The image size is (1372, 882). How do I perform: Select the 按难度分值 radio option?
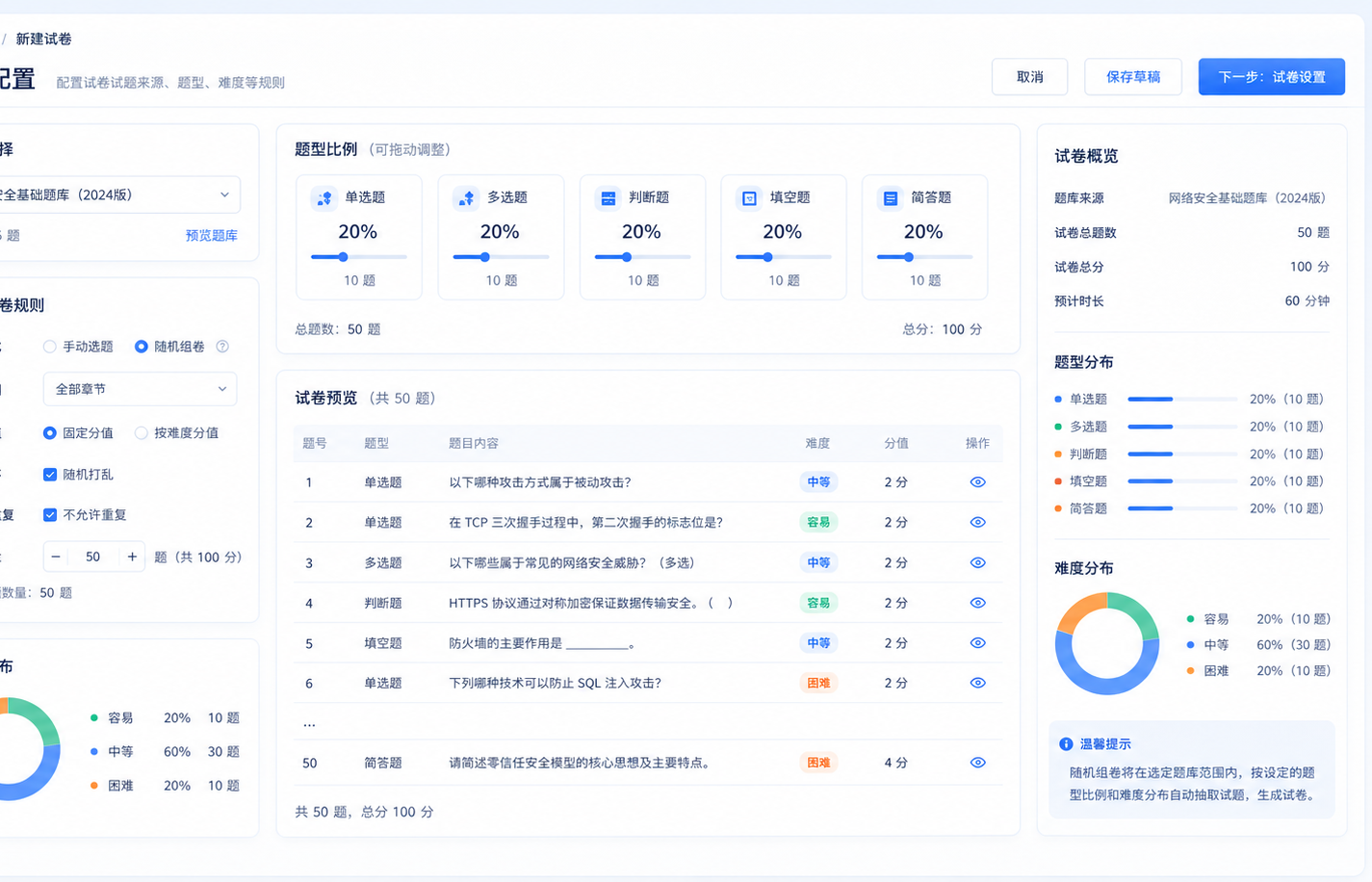pos(141,433)
